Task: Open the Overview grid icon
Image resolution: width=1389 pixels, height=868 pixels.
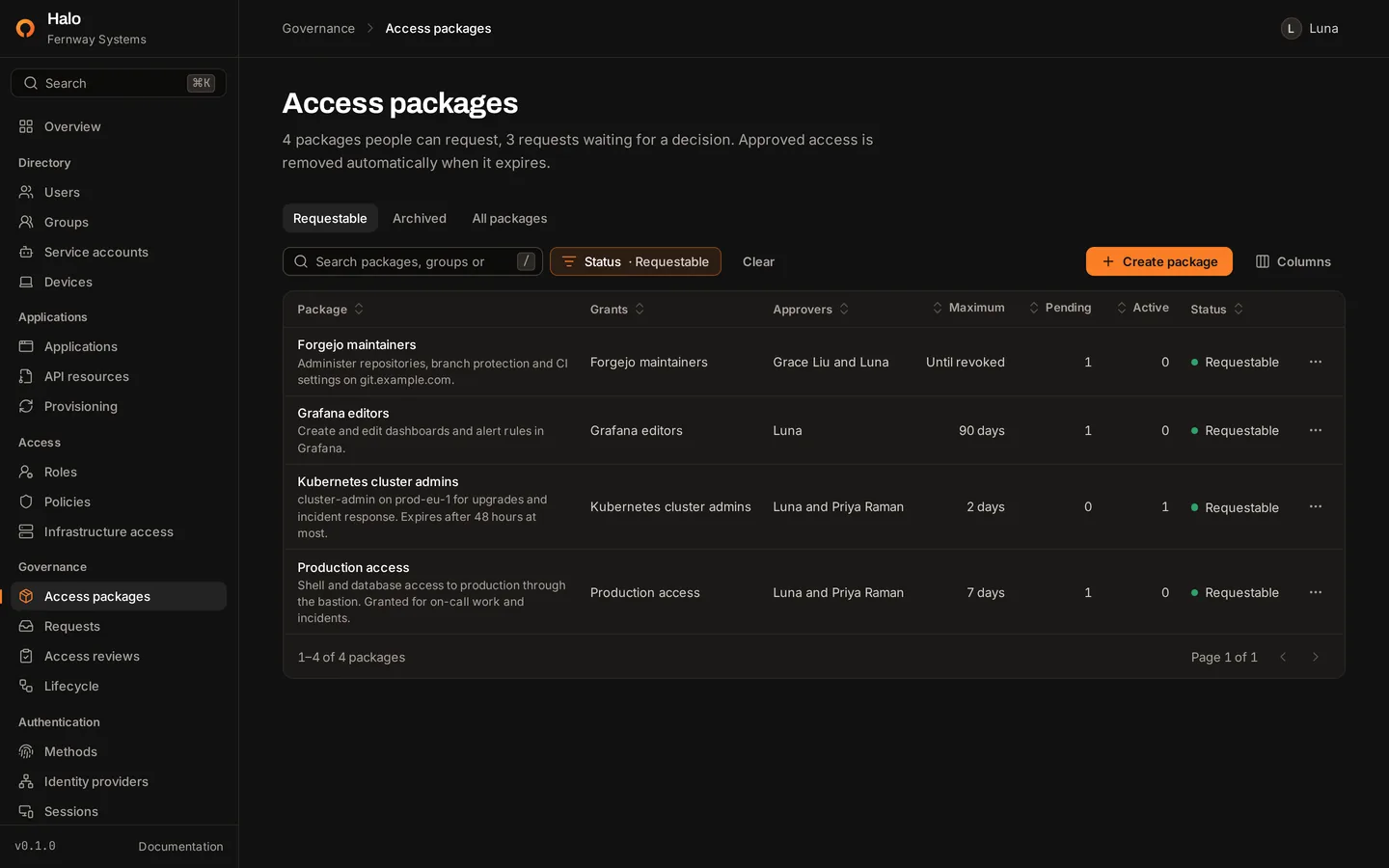Action: tap(26, 126)
